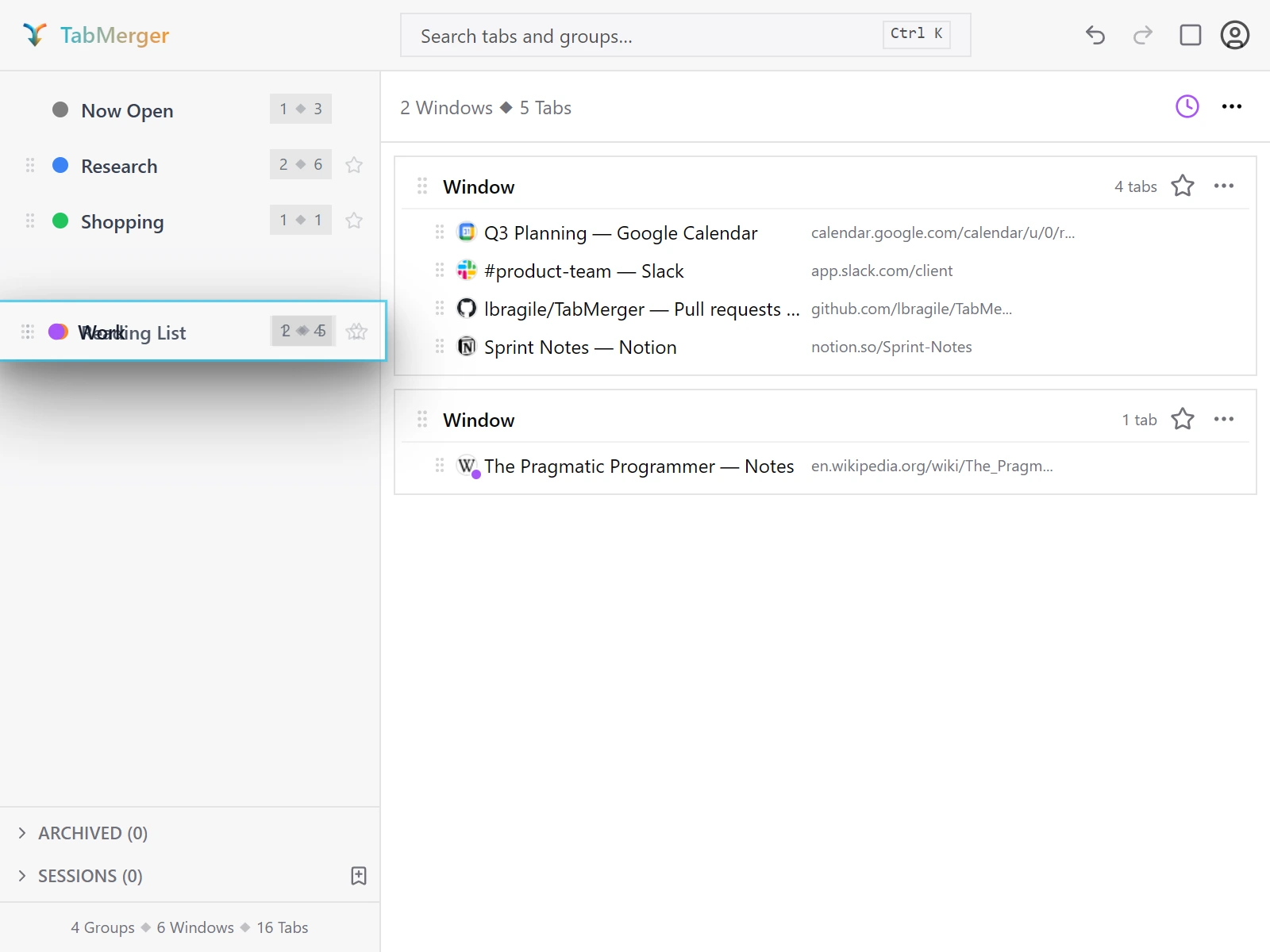Click the Notion favicon

point(467,346)
